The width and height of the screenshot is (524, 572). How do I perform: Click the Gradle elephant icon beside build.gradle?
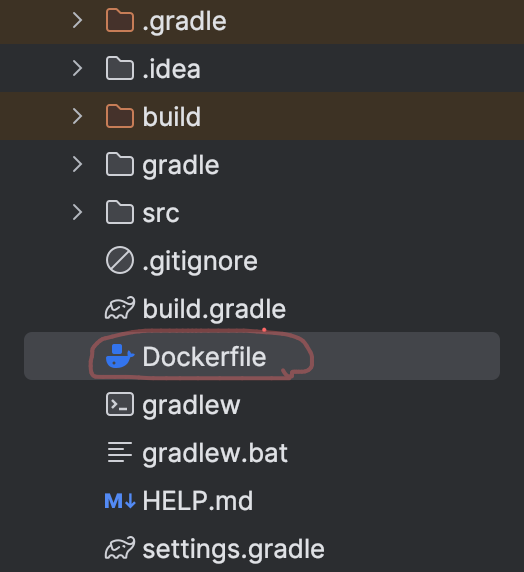120,308
